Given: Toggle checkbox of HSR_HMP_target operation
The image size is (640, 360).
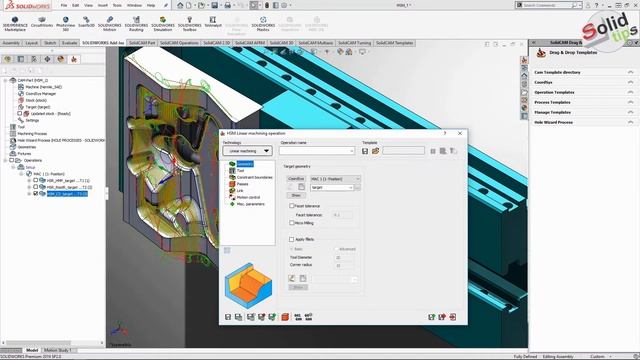Looking at the screenshot, I should [x=36, y=180].
